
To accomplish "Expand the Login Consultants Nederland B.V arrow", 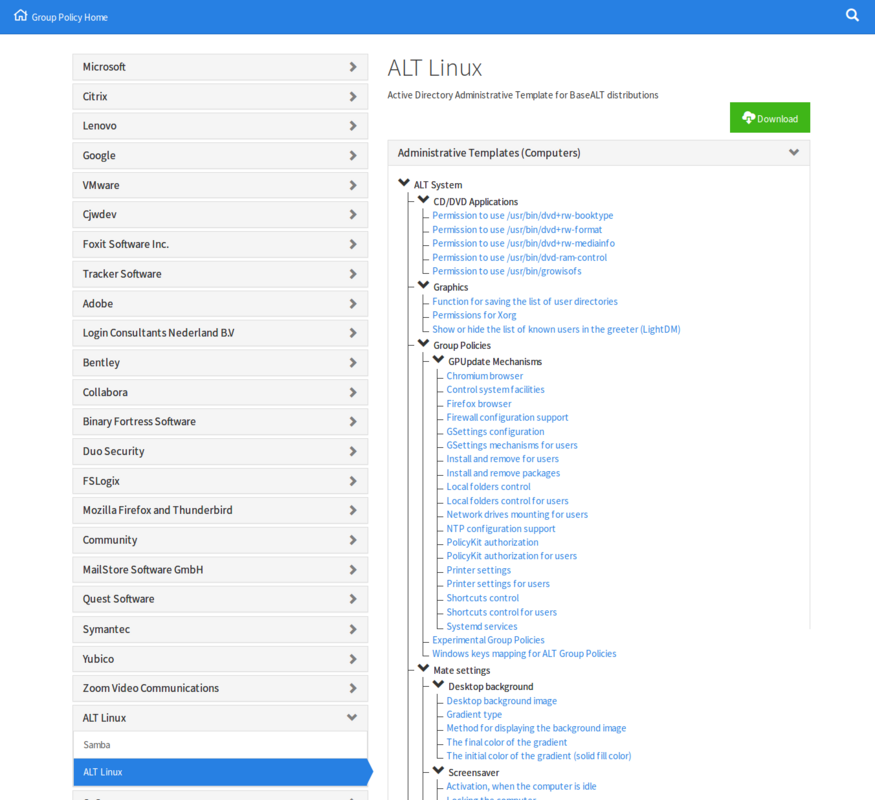I will [353, 333].
